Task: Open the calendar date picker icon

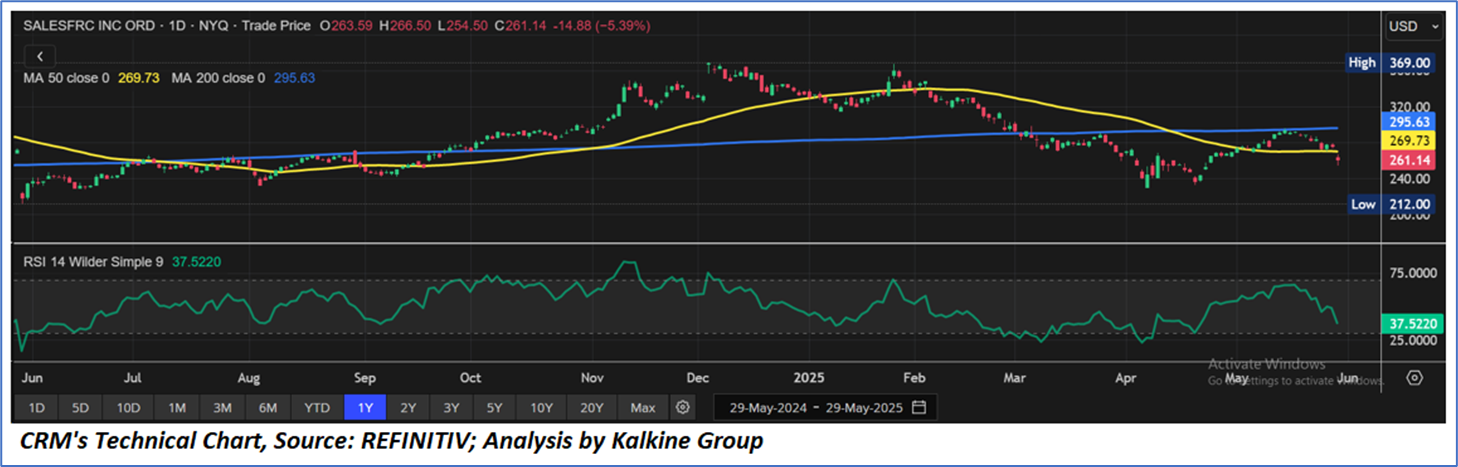Action: tap(919, 407)
